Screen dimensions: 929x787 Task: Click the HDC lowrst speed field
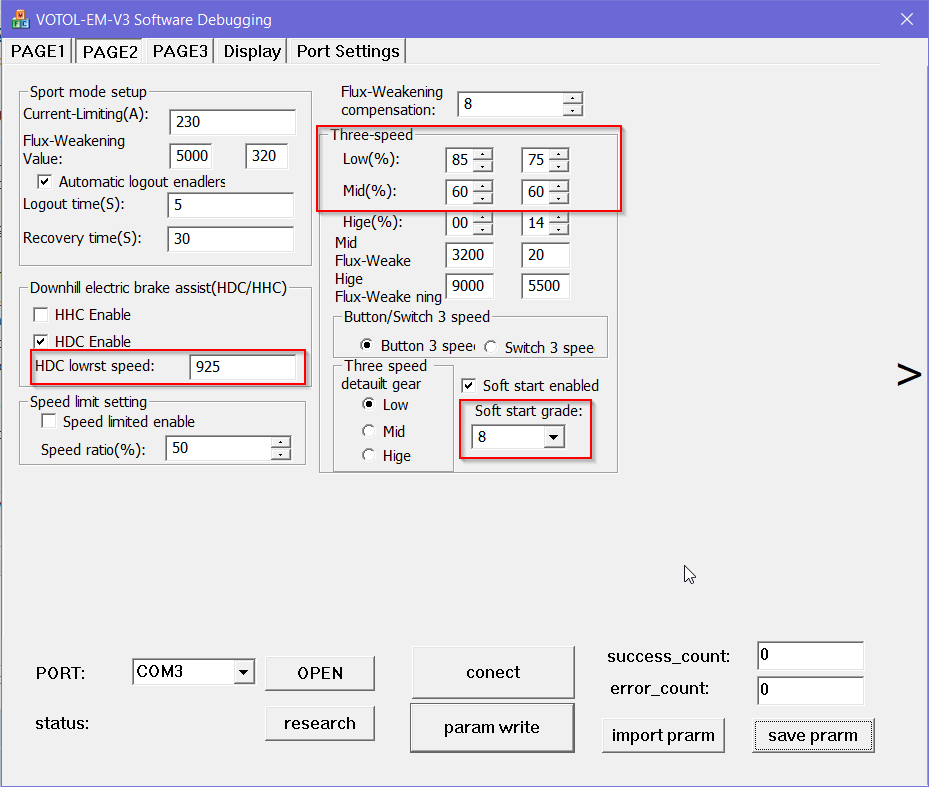pyautogui.click(x=242, y=366)
